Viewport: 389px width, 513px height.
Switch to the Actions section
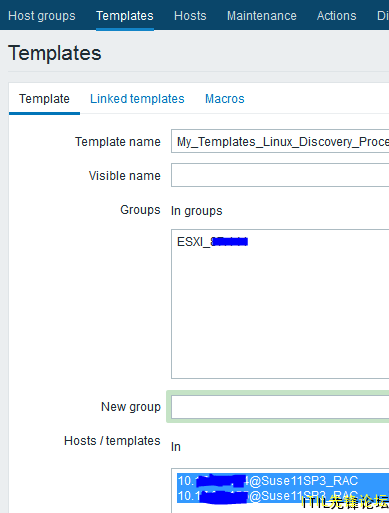pos(336,16)
